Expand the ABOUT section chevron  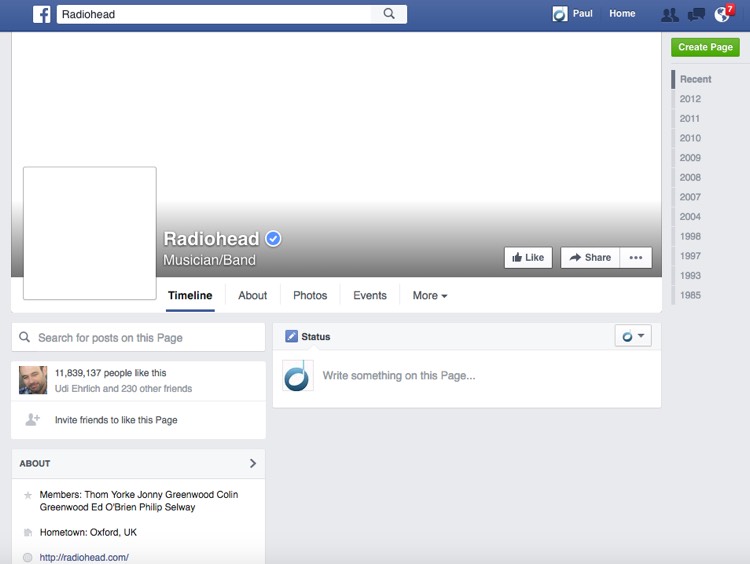(253, 463)
